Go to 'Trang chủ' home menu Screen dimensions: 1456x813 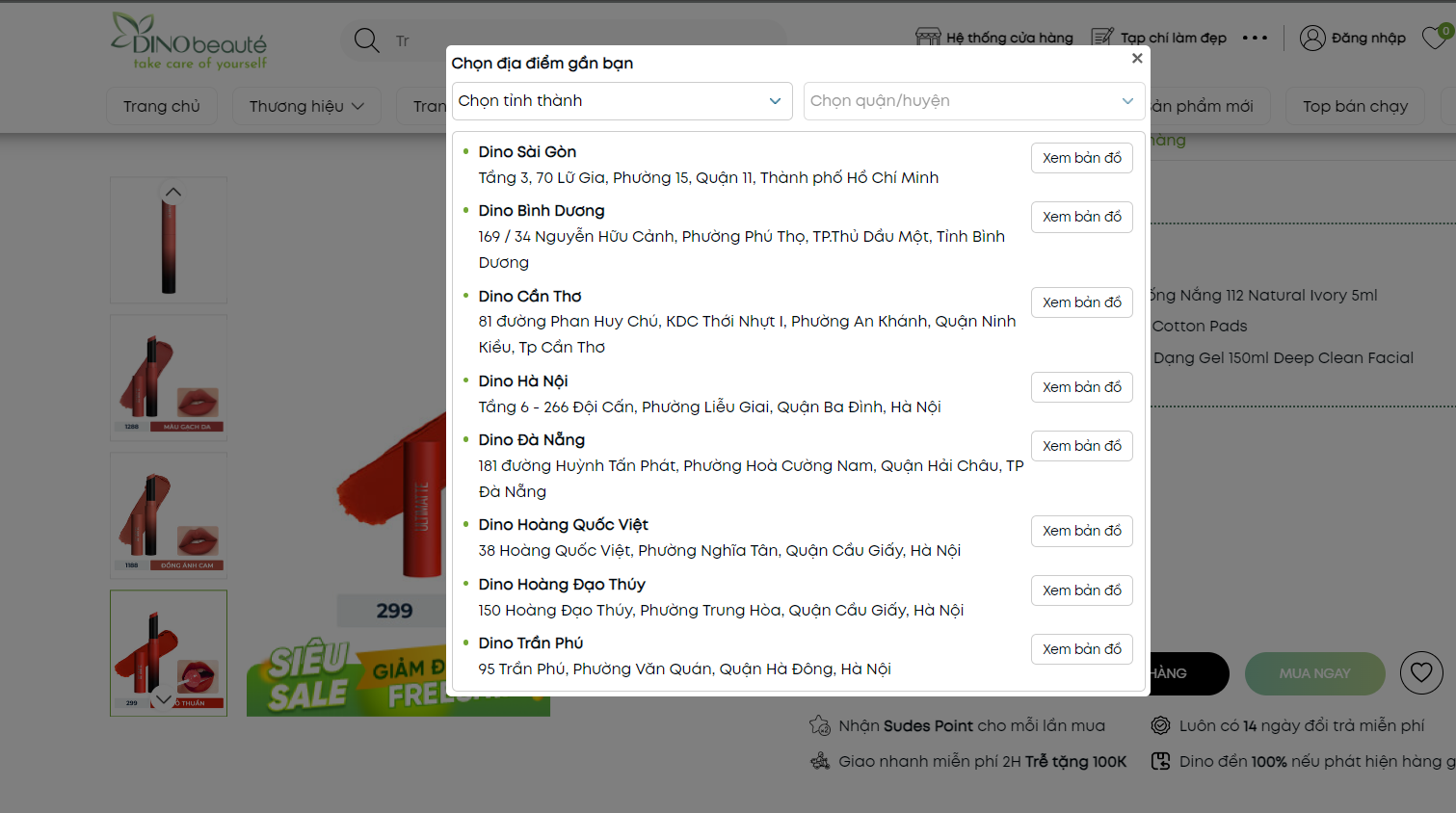tap(162, 106)
